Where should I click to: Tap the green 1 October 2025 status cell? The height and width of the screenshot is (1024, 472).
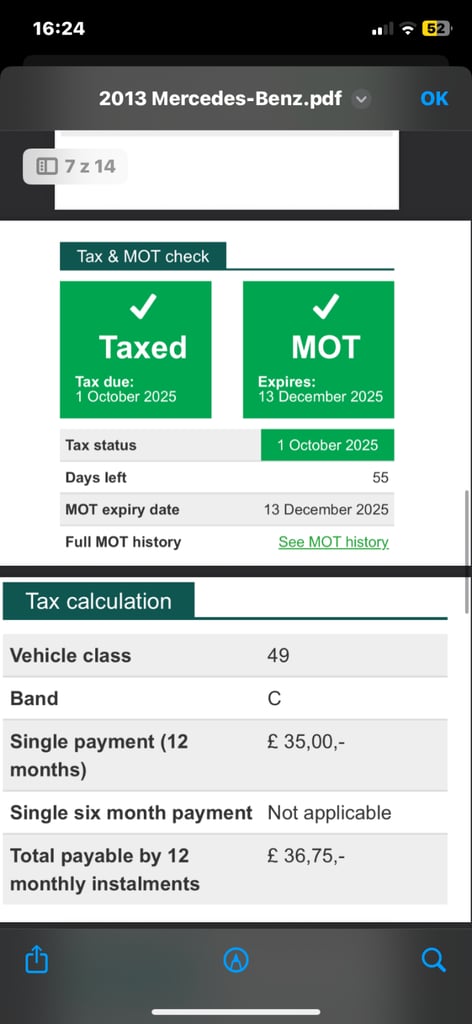point(328,445)
